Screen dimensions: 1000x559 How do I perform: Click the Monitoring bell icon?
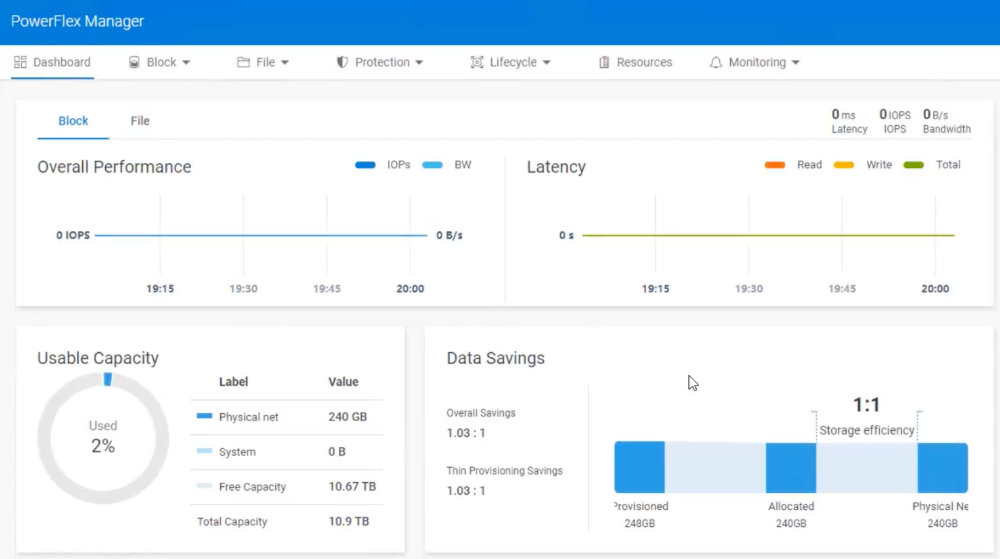click(716, 62)
